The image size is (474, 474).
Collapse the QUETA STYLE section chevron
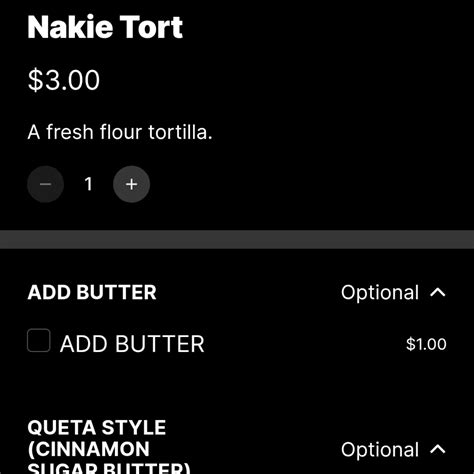438,449
